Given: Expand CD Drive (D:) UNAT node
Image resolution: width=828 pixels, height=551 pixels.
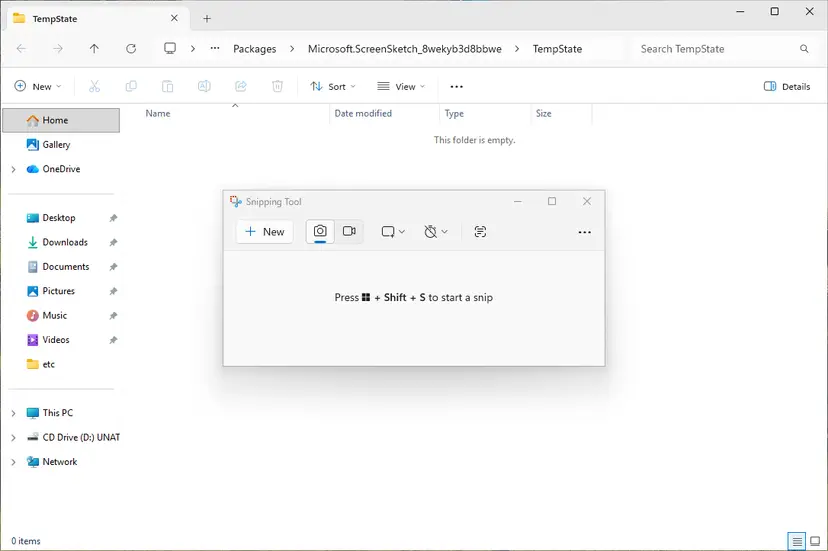Looking at the screenshot, I should click(13, 437).
